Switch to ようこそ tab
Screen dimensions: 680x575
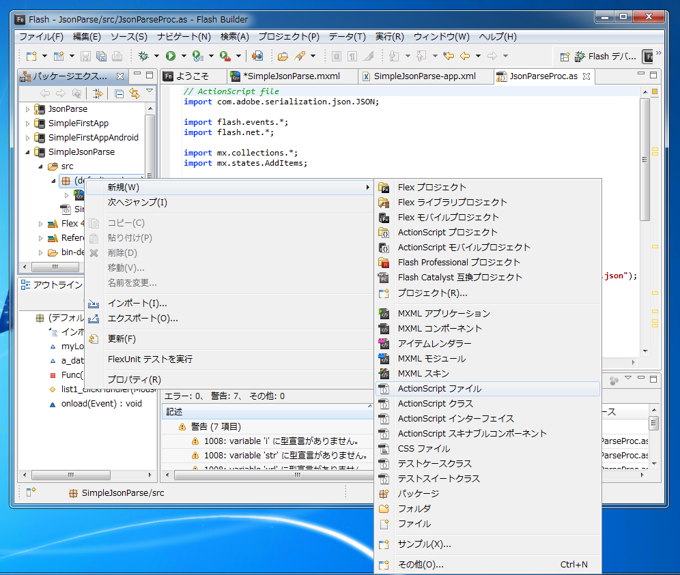point(192,76)
